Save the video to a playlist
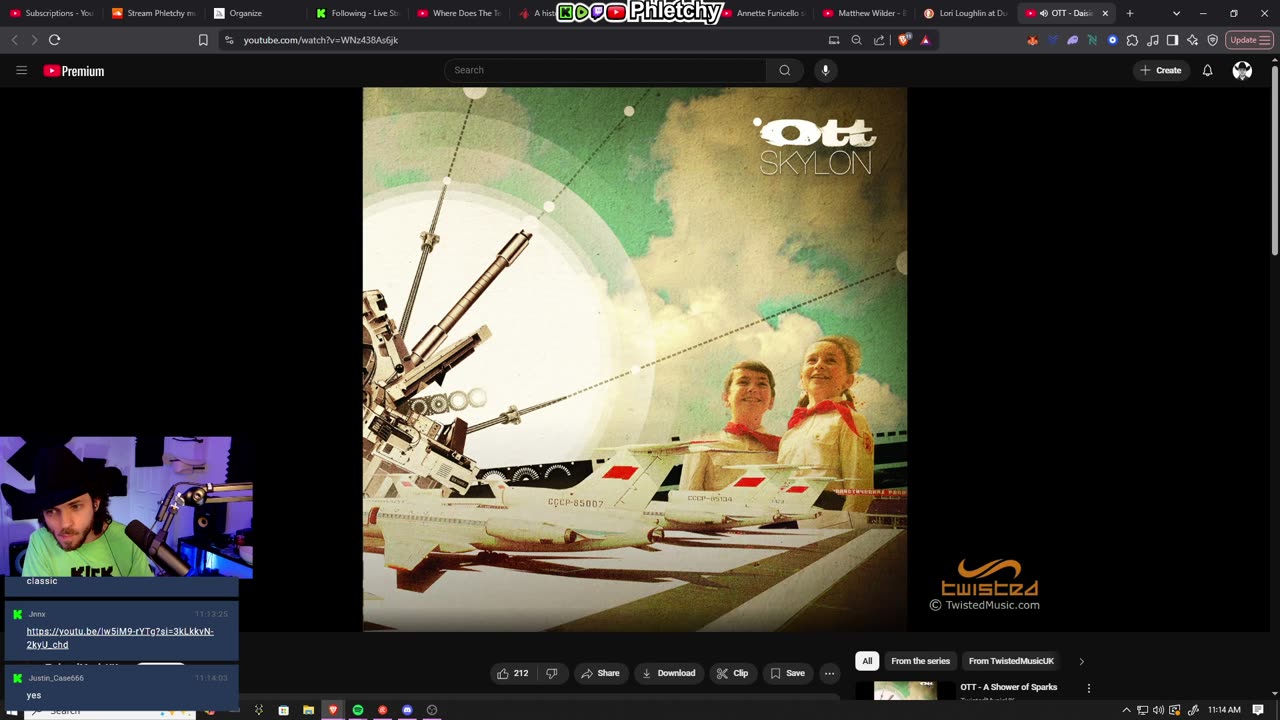Viewport: 1280px width, 720px height. click(786, 673)
